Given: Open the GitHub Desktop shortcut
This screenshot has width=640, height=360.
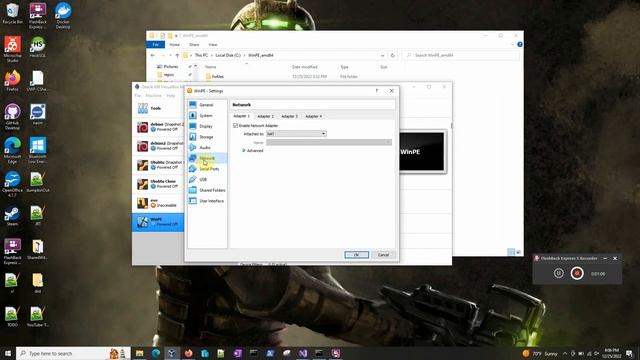Looking at the screenshot, I should coord(12,116).
